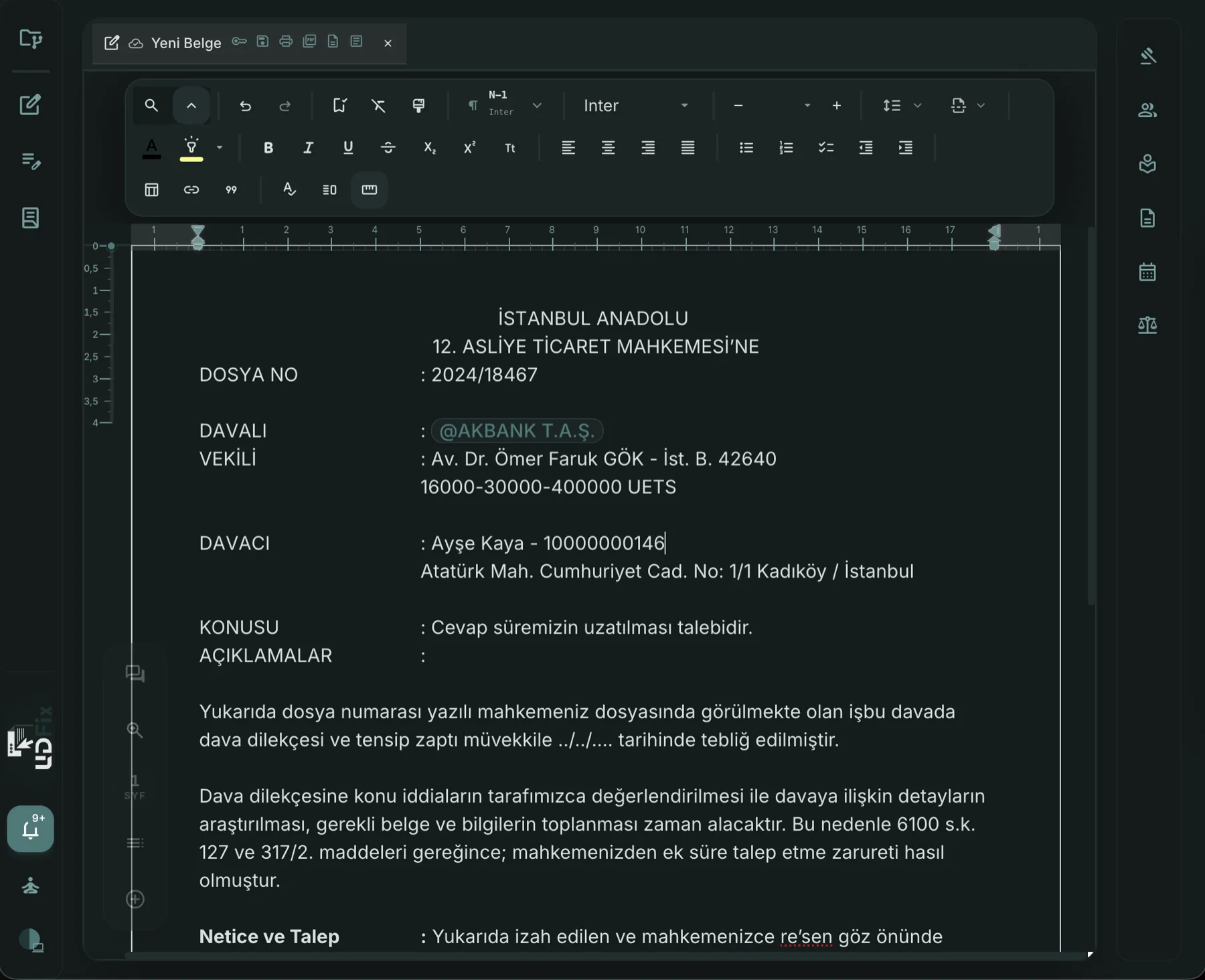Toggle strikethrough formatting
This screenshot has height=980, width=1205.
coord(388,148)
